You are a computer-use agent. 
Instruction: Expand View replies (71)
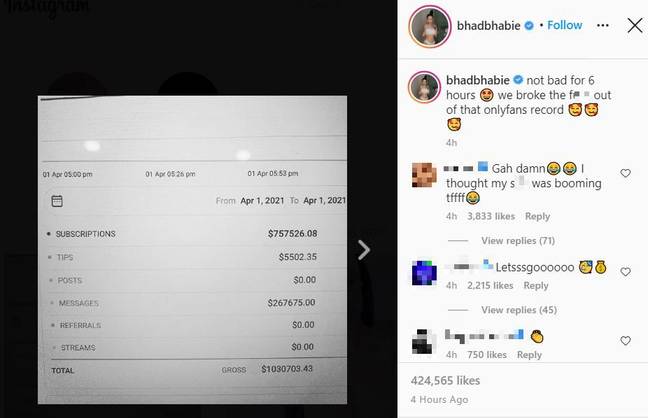pyautogui.click(x=518, y=241)
